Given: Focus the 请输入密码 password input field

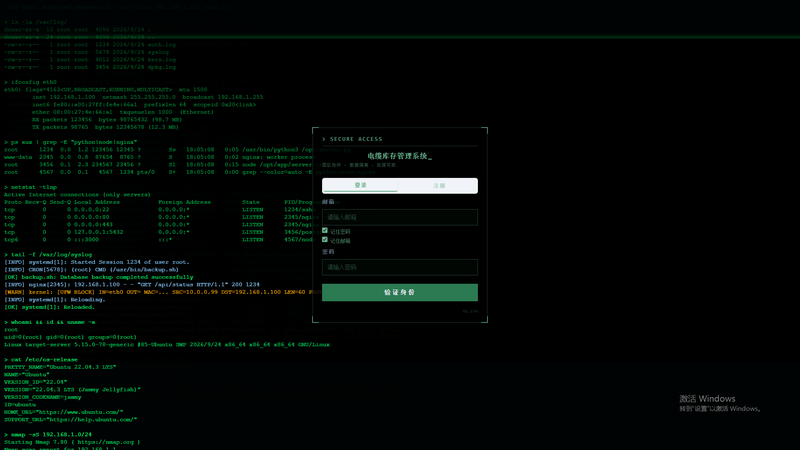Looking at the screenshot, I should point(399,267).
